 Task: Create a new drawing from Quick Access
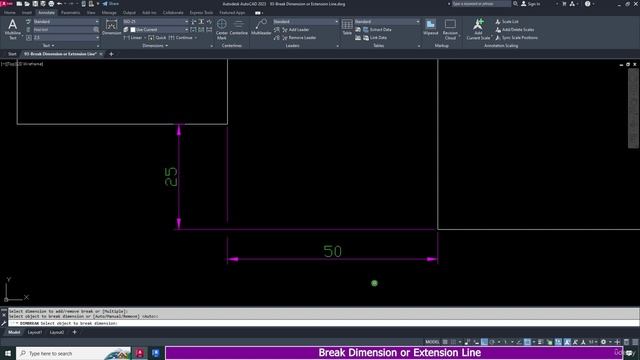[x=19, y=4]
